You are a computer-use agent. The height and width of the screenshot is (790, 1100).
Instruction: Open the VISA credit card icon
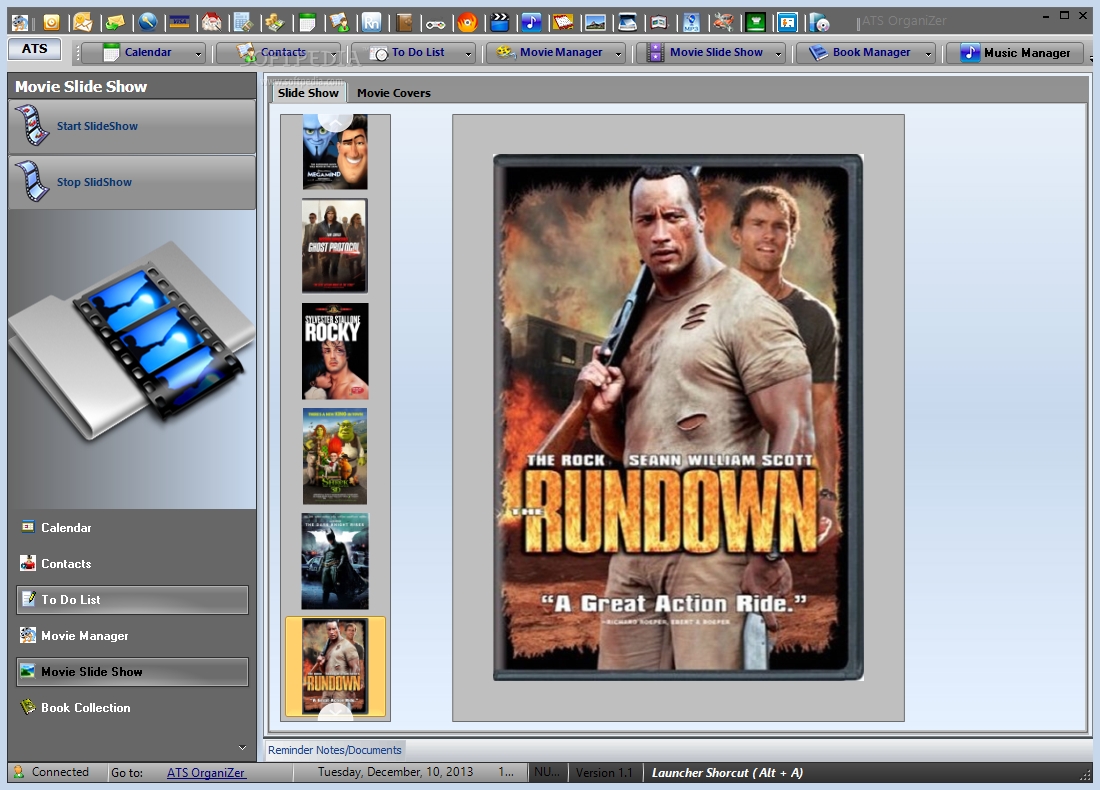pyautogui.click(x=180, y=22)
